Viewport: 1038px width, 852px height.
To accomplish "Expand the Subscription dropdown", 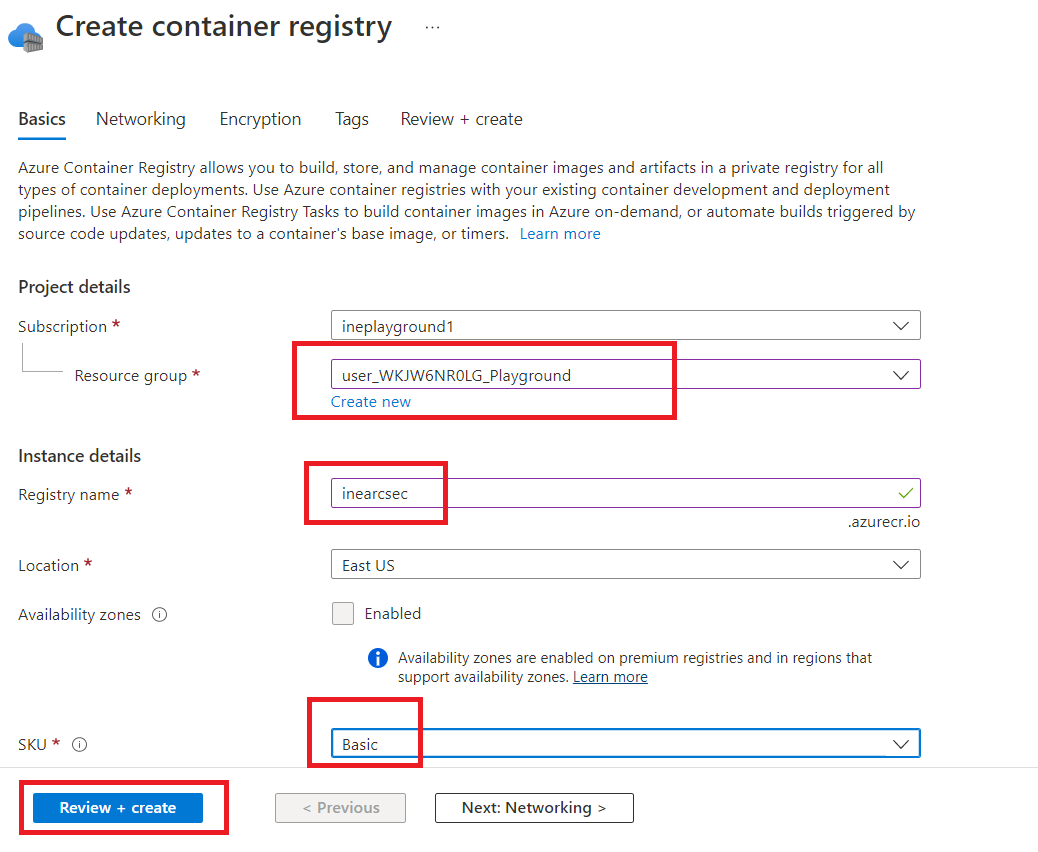I will (625, 326).
